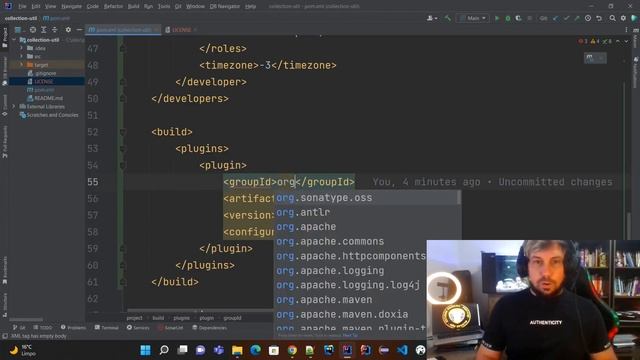Open editor tabs more options menu
This screenshot has width=640, height=360.
click(626, 30)
